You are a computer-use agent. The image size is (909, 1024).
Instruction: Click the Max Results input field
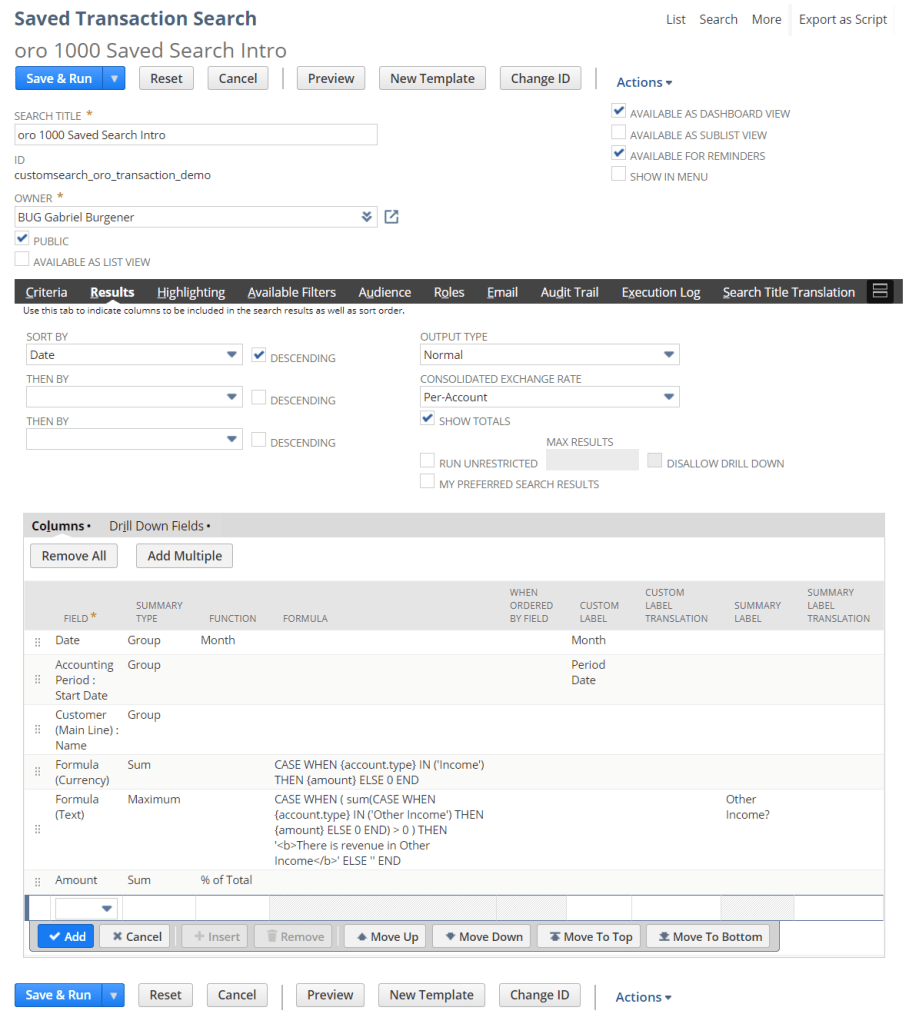(592, 460)
